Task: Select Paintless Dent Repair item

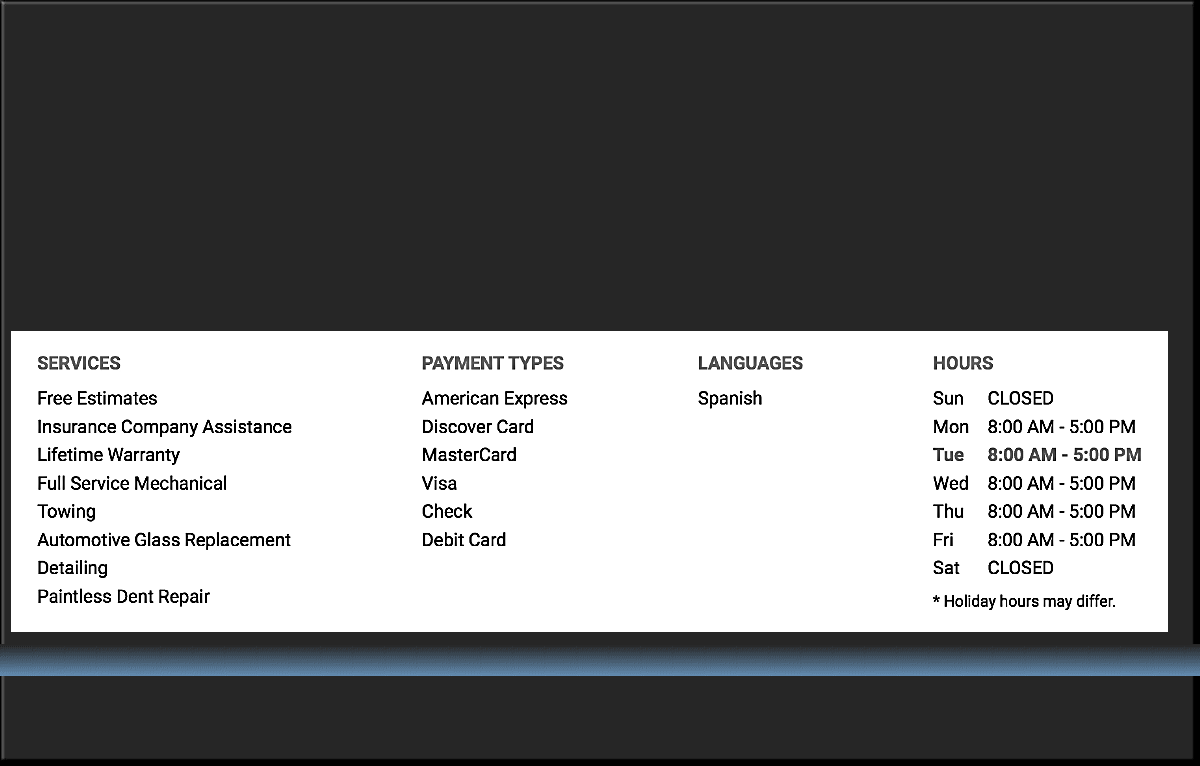Action: (123, 596)
